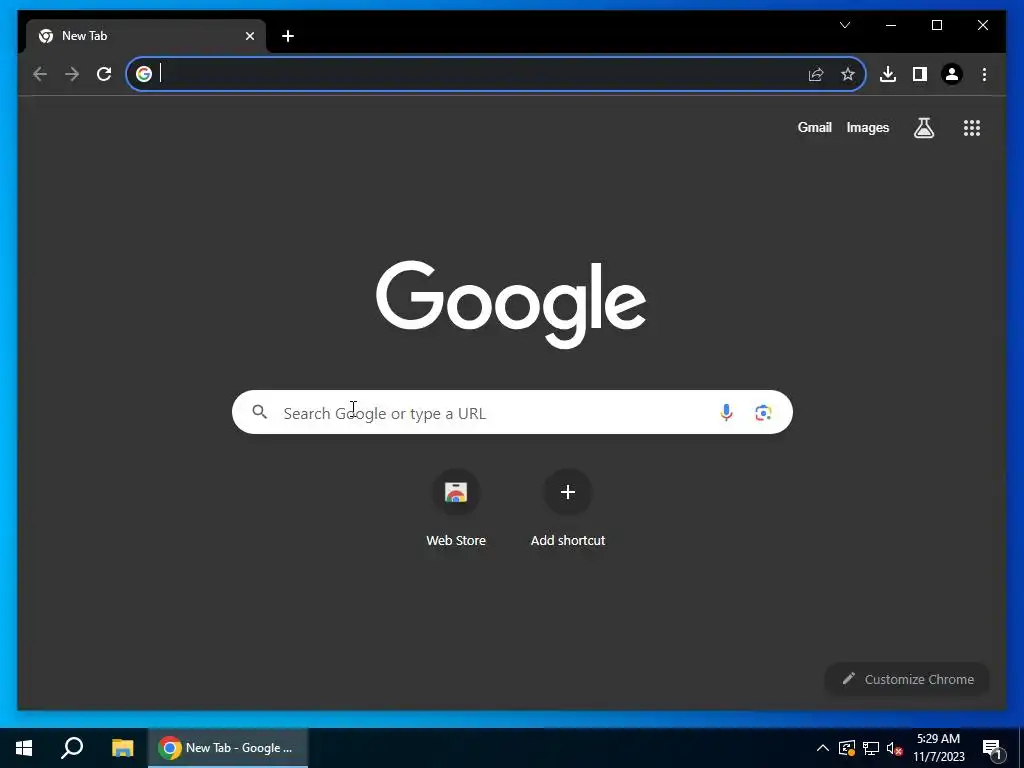Image resolution: width=1024 pixels, height=768 pixels.
Task: Open the Gmail link
Action: point(814,127)
